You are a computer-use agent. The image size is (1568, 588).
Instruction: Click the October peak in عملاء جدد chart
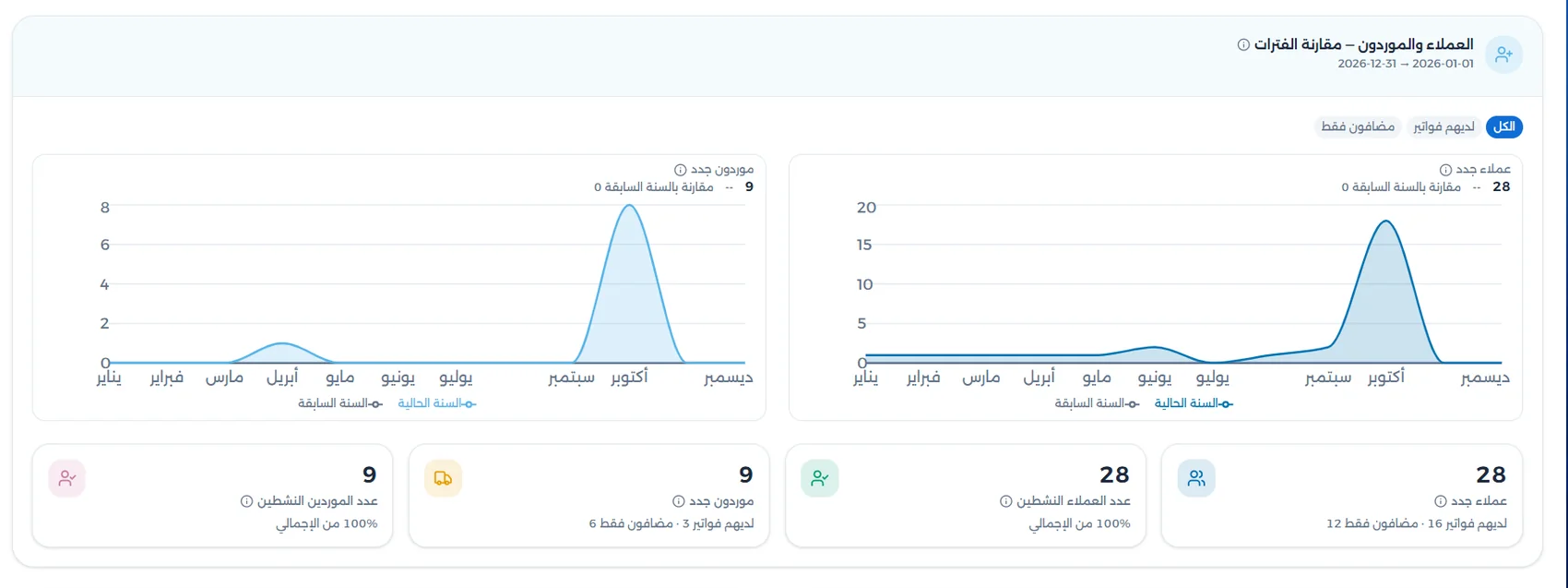click(1385, 222)
